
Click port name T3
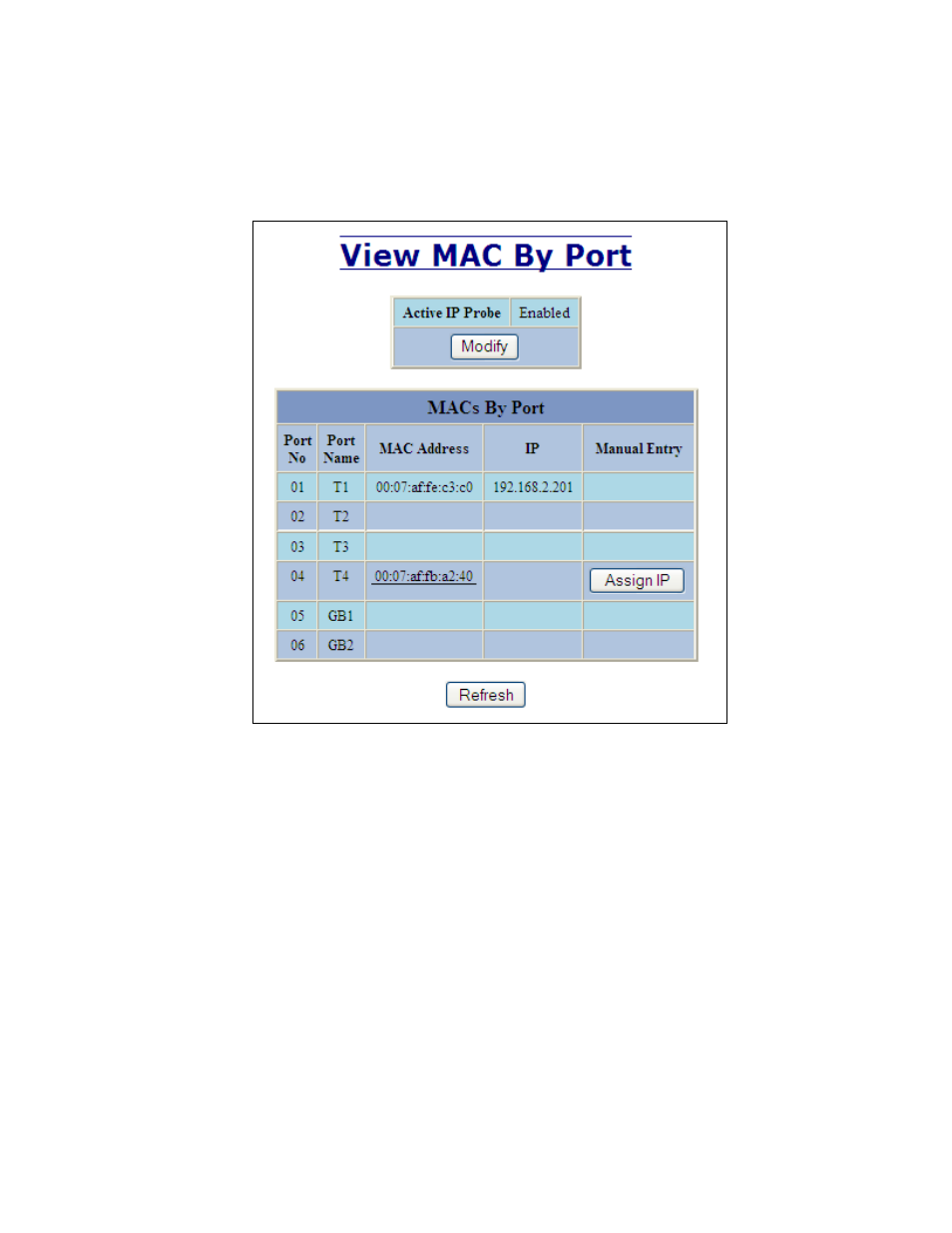point(341,546)
